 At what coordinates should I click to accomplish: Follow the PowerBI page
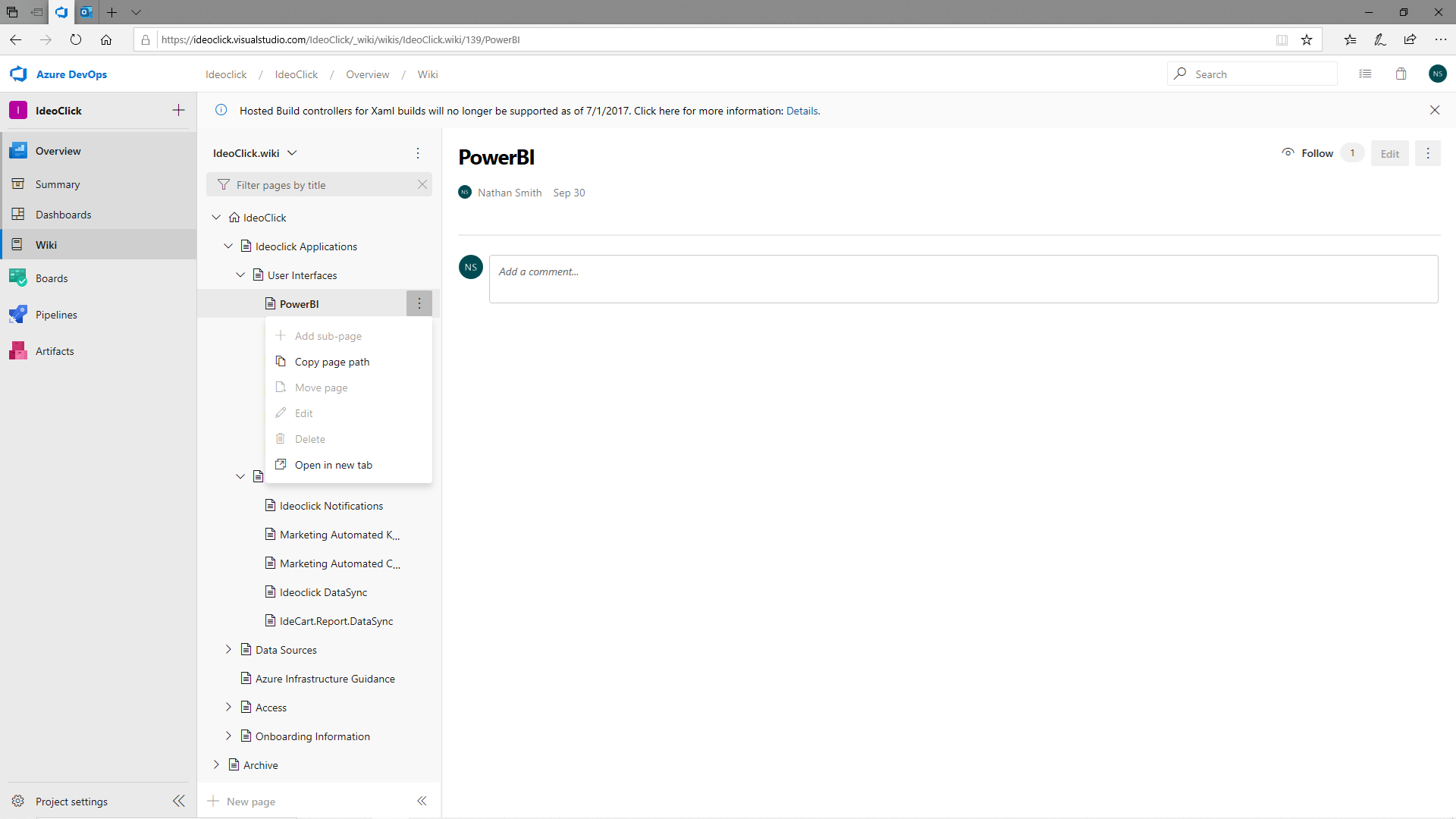[x=1307, y=153]
